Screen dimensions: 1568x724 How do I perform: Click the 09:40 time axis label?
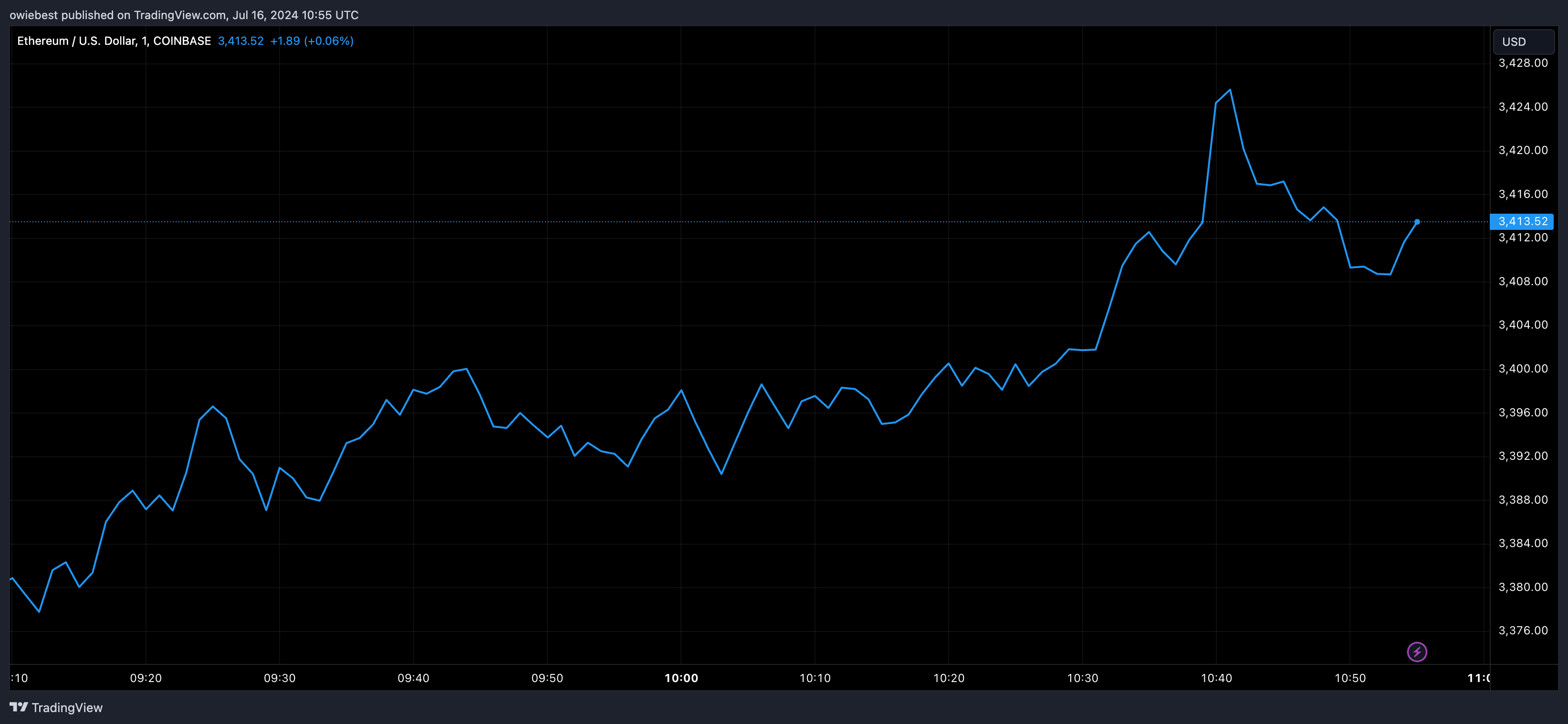[x=413, y=678]
